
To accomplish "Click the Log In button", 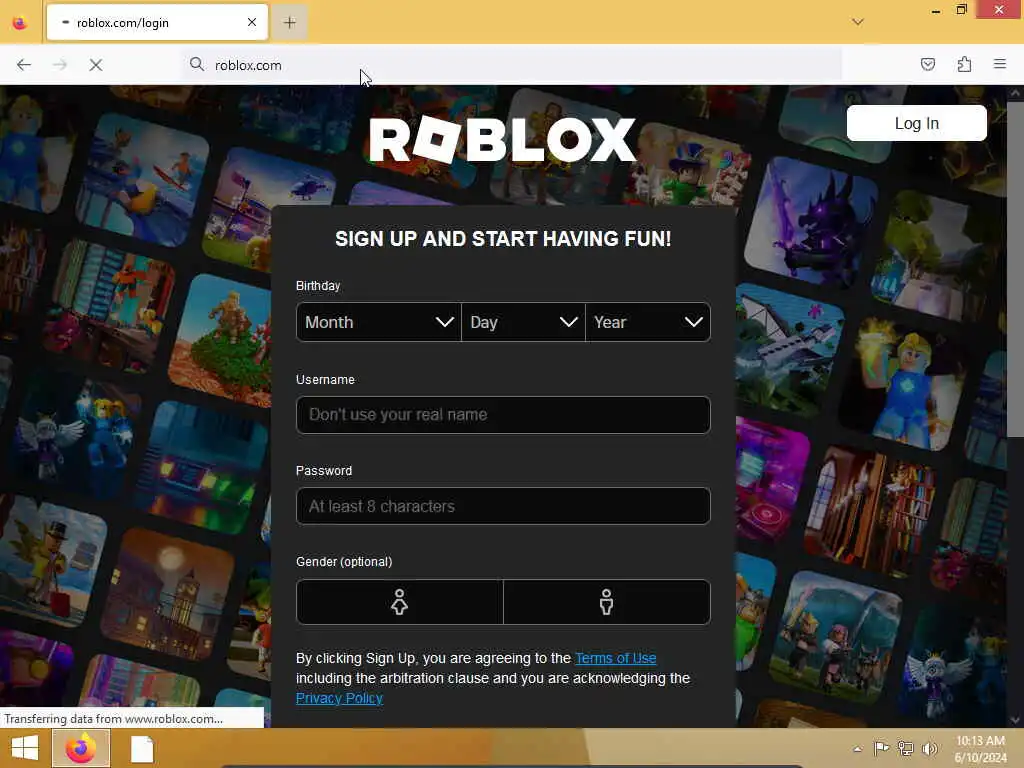I will point(916,123).
